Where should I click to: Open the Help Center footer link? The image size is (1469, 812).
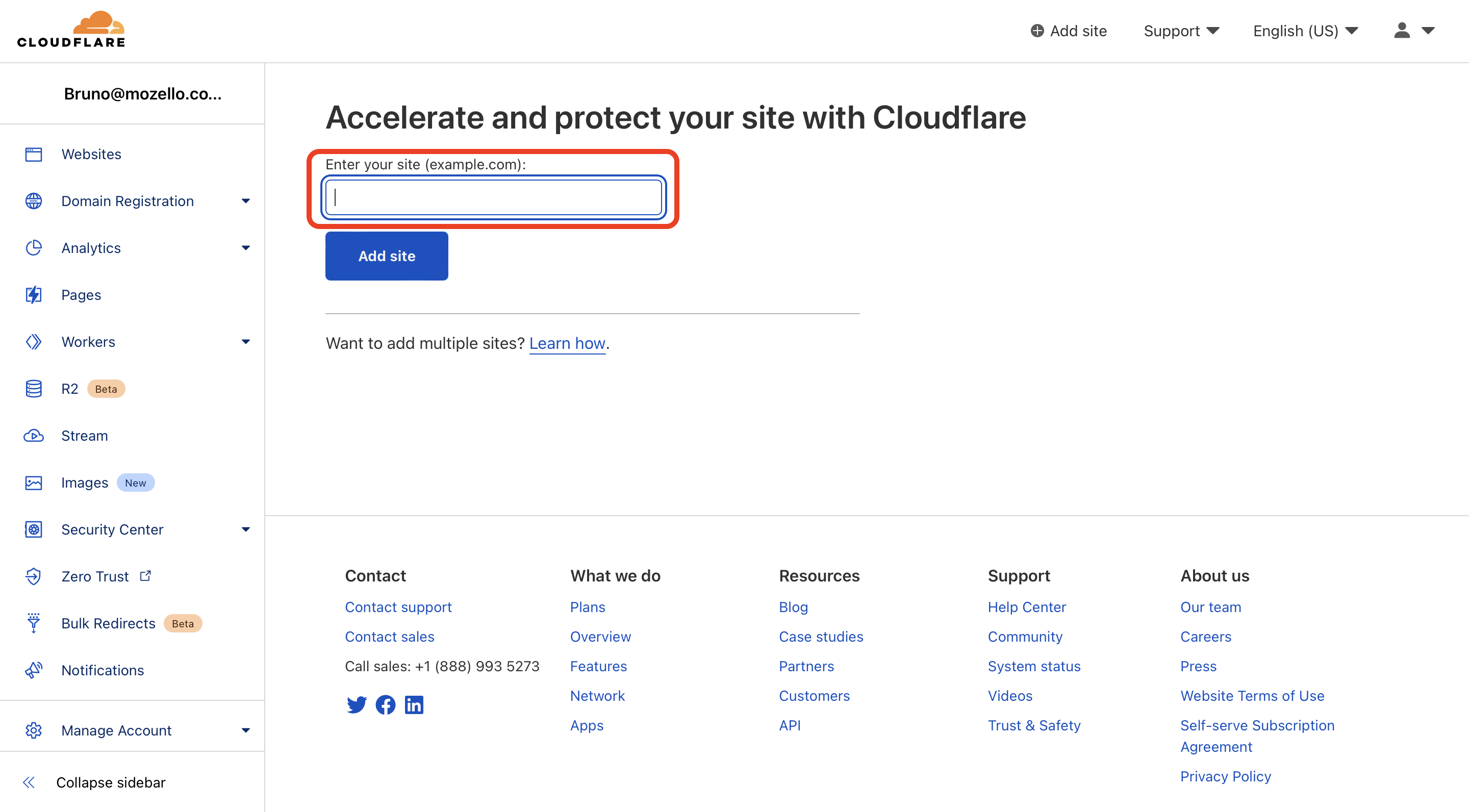[x=1026, y=607]
